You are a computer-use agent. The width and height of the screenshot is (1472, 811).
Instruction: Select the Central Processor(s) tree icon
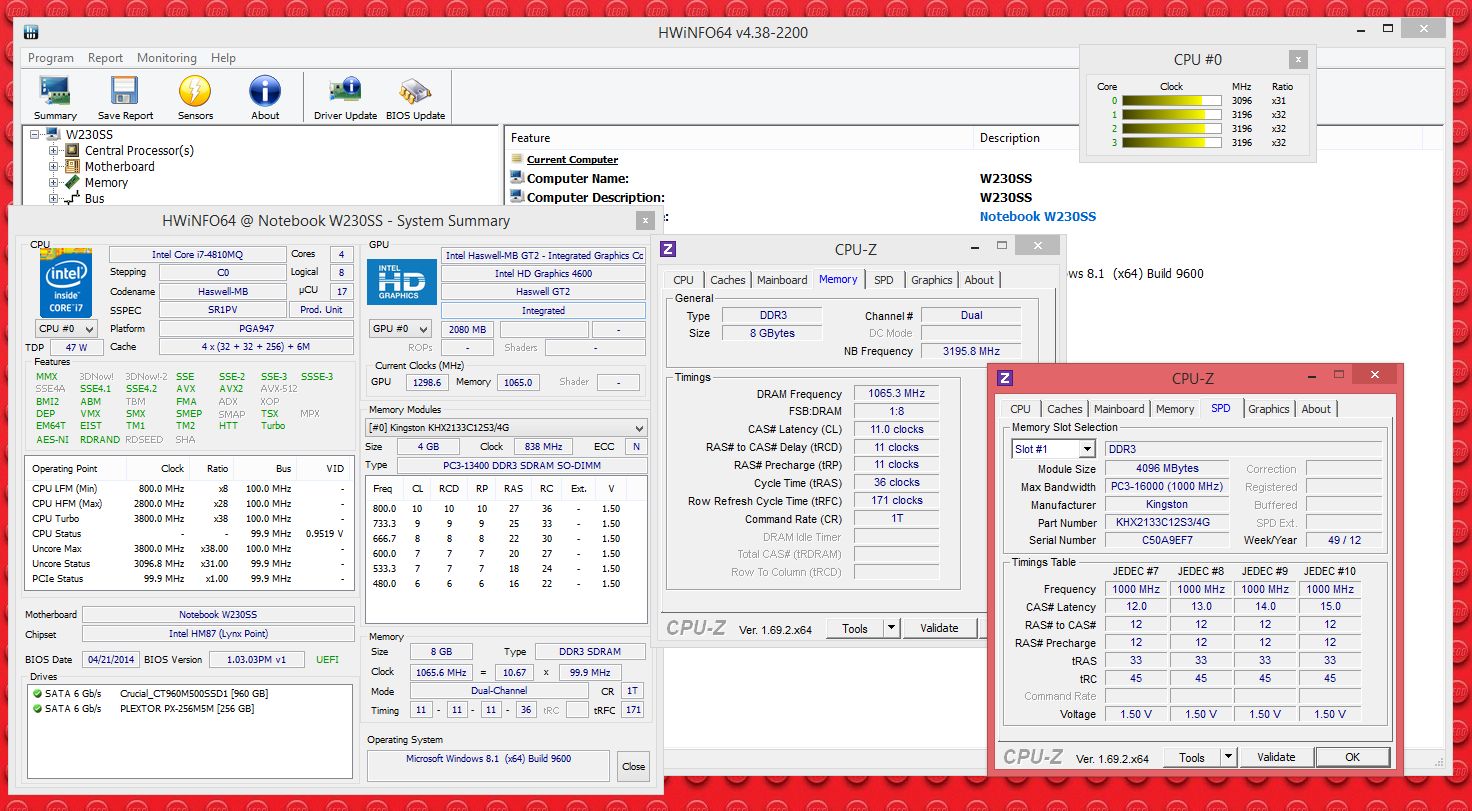pyautogui.click(x=73, y=151)
